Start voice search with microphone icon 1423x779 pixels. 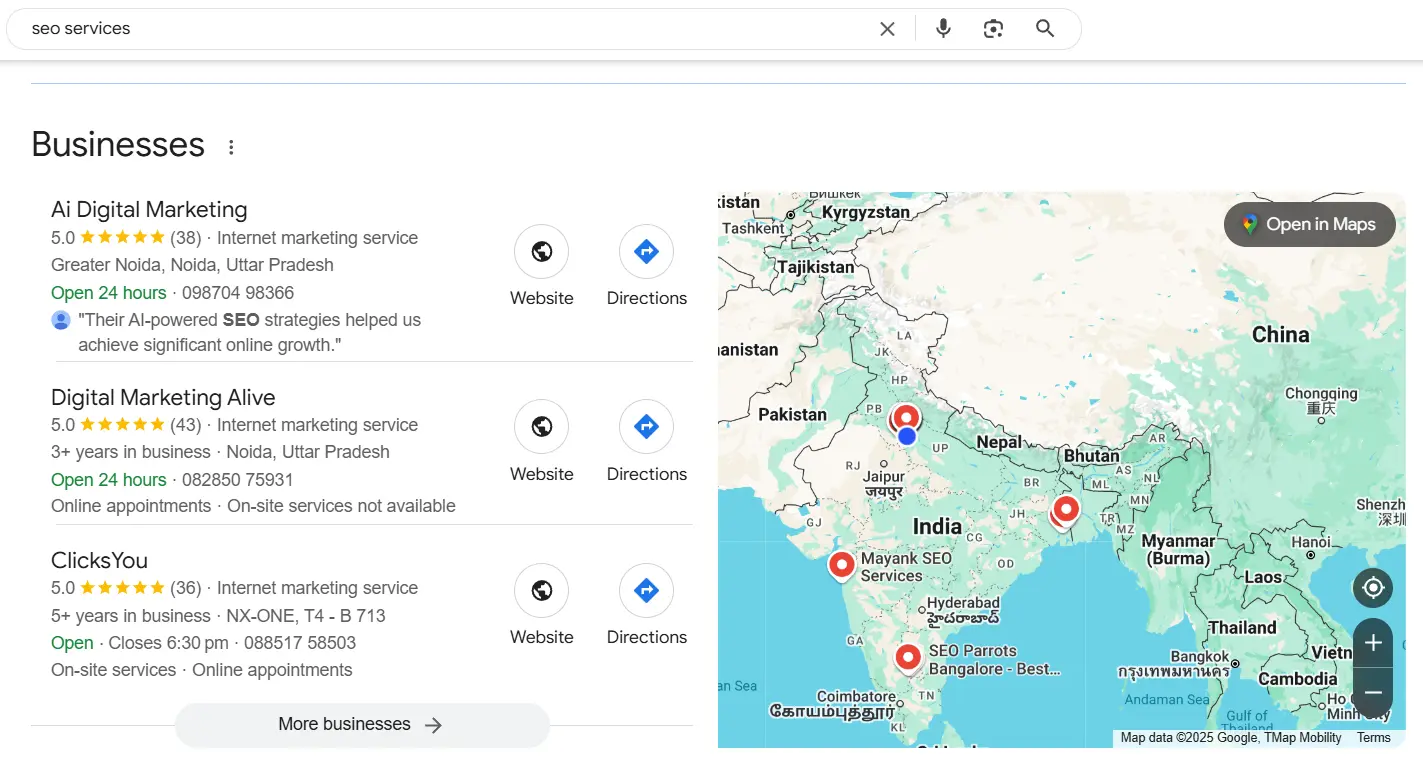pyautogui.click(x=943, y=29)
